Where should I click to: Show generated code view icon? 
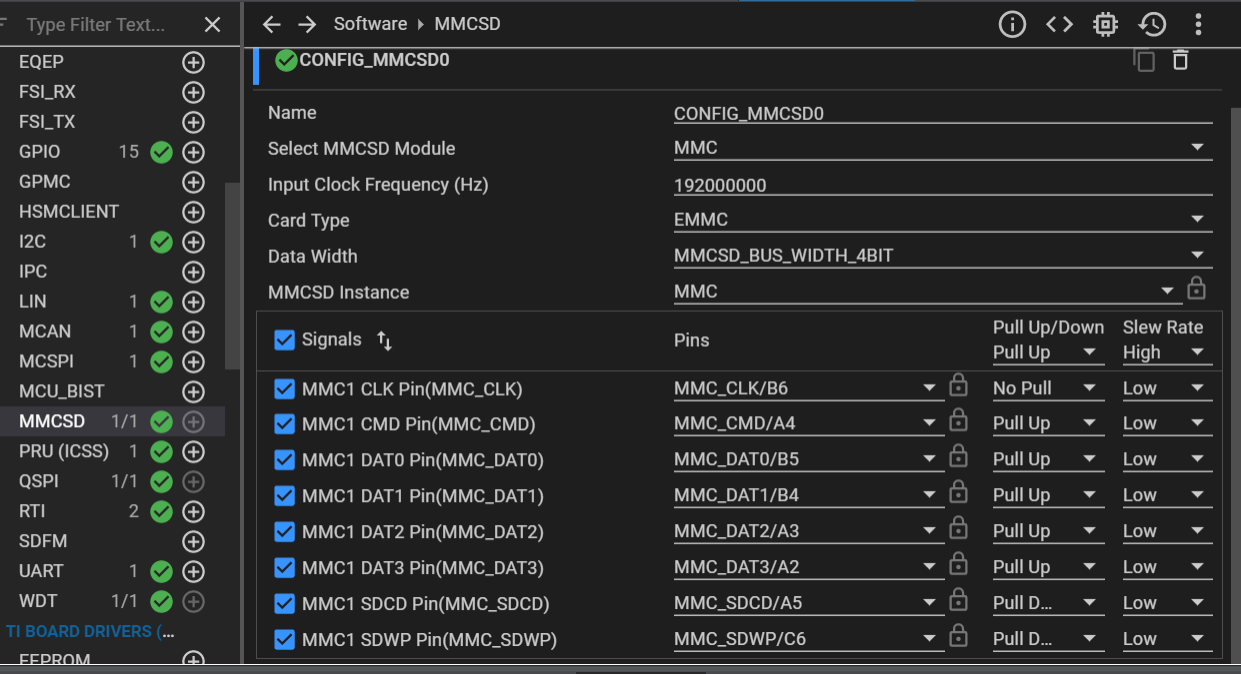point(1059,24)
